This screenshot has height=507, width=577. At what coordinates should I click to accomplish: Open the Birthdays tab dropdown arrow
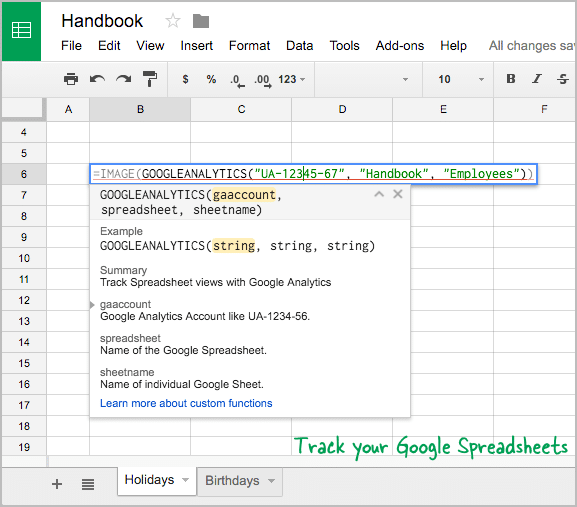[x=272, y=481]
